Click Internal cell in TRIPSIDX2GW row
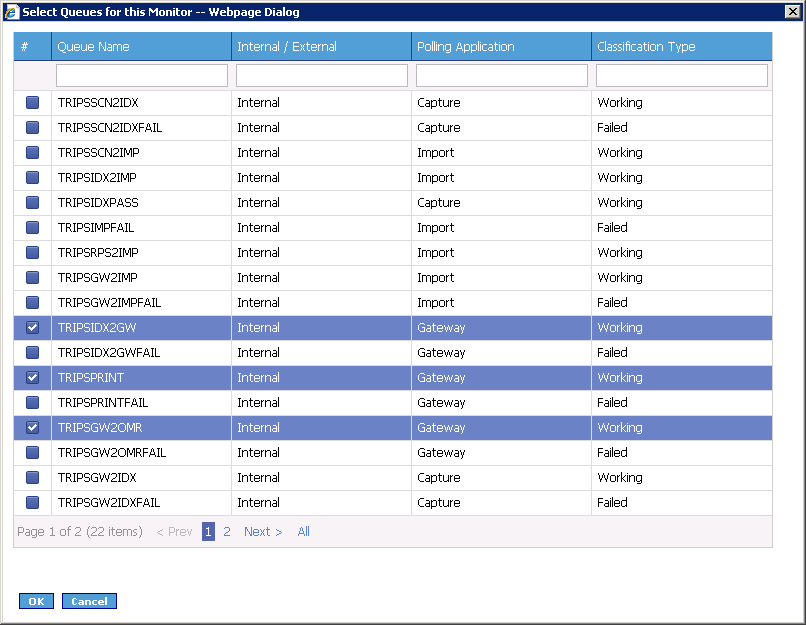The height and width of the screenshot is (625, 806). pyautogui.click(x=321, y=328)
